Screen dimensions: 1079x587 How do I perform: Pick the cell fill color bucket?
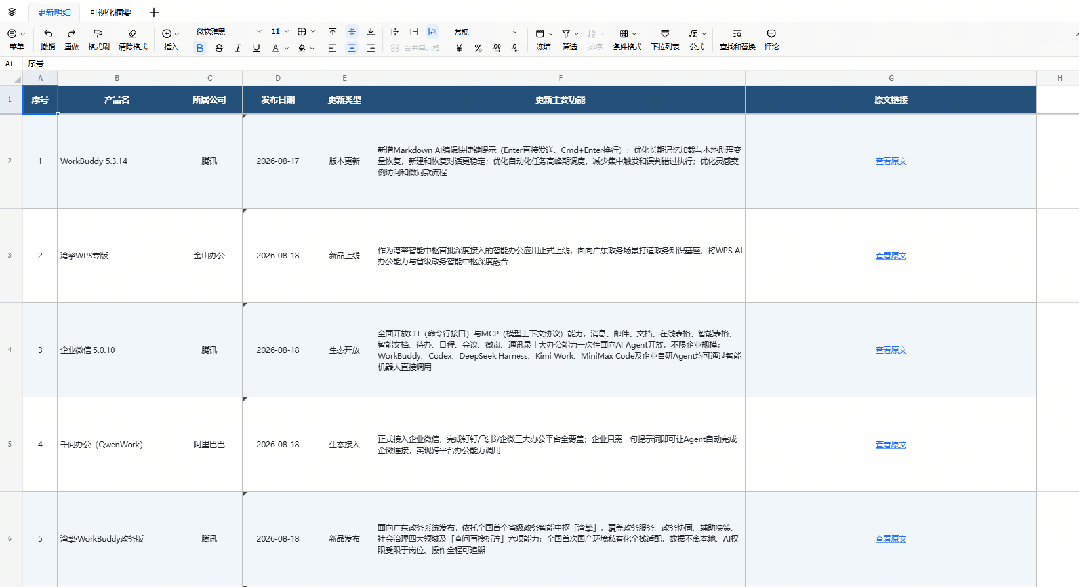point(302,47)
